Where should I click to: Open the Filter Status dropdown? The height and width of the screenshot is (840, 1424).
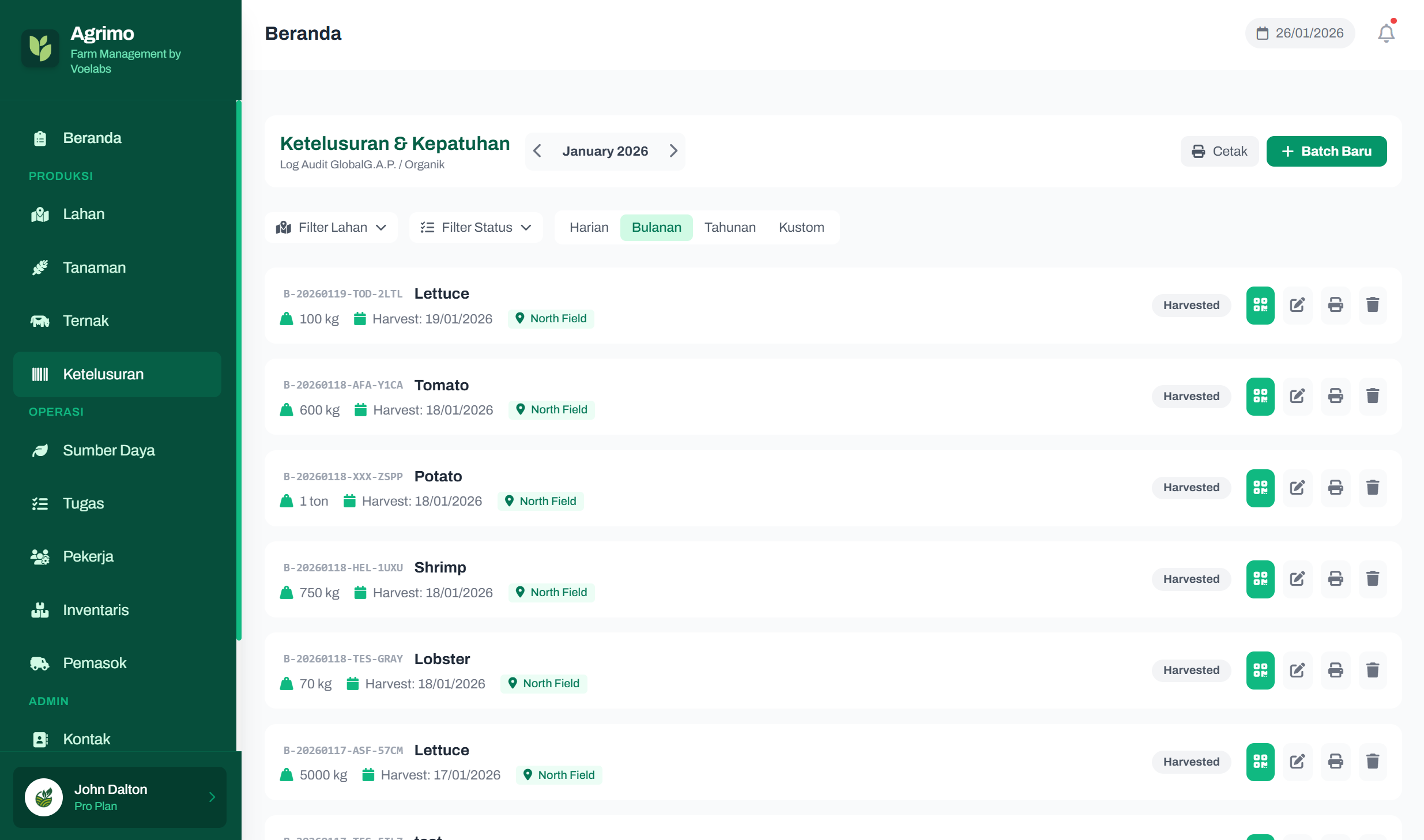click(476, 227)
